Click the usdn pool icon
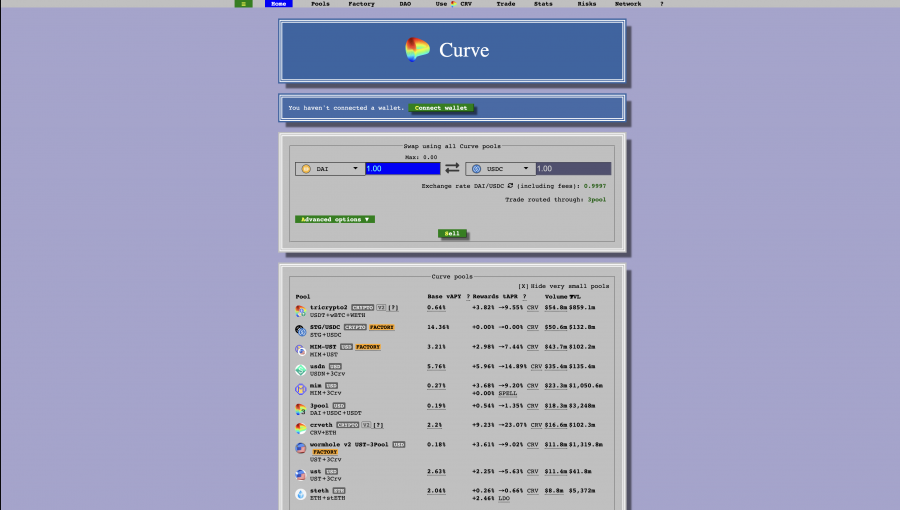The width and height of the screenshot is (900, 510). click(x=300, y=369)
